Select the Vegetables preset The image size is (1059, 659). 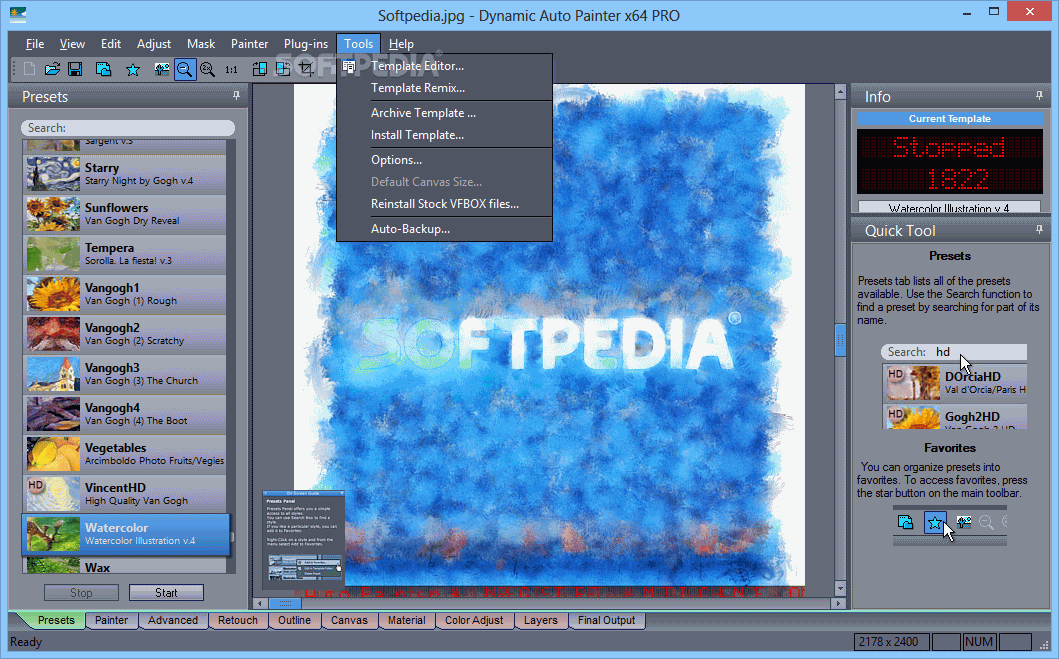[x=126, y=454]
